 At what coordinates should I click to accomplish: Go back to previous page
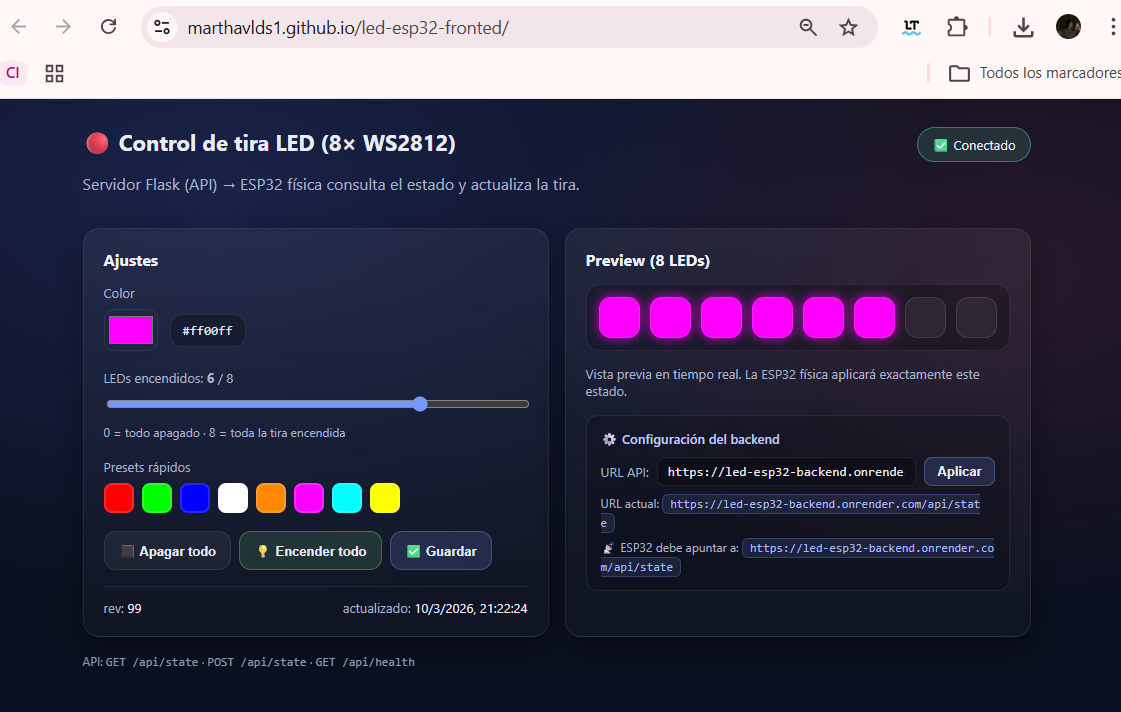(x=19, y=27)
